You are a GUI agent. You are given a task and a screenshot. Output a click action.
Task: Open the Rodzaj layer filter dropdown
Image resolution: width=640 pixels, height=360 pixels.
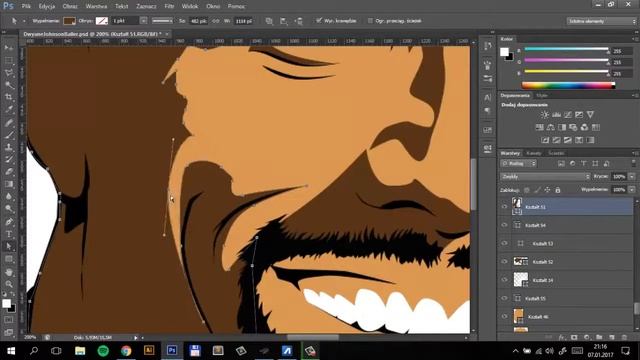pyautogui.click(x=518, y=163)
